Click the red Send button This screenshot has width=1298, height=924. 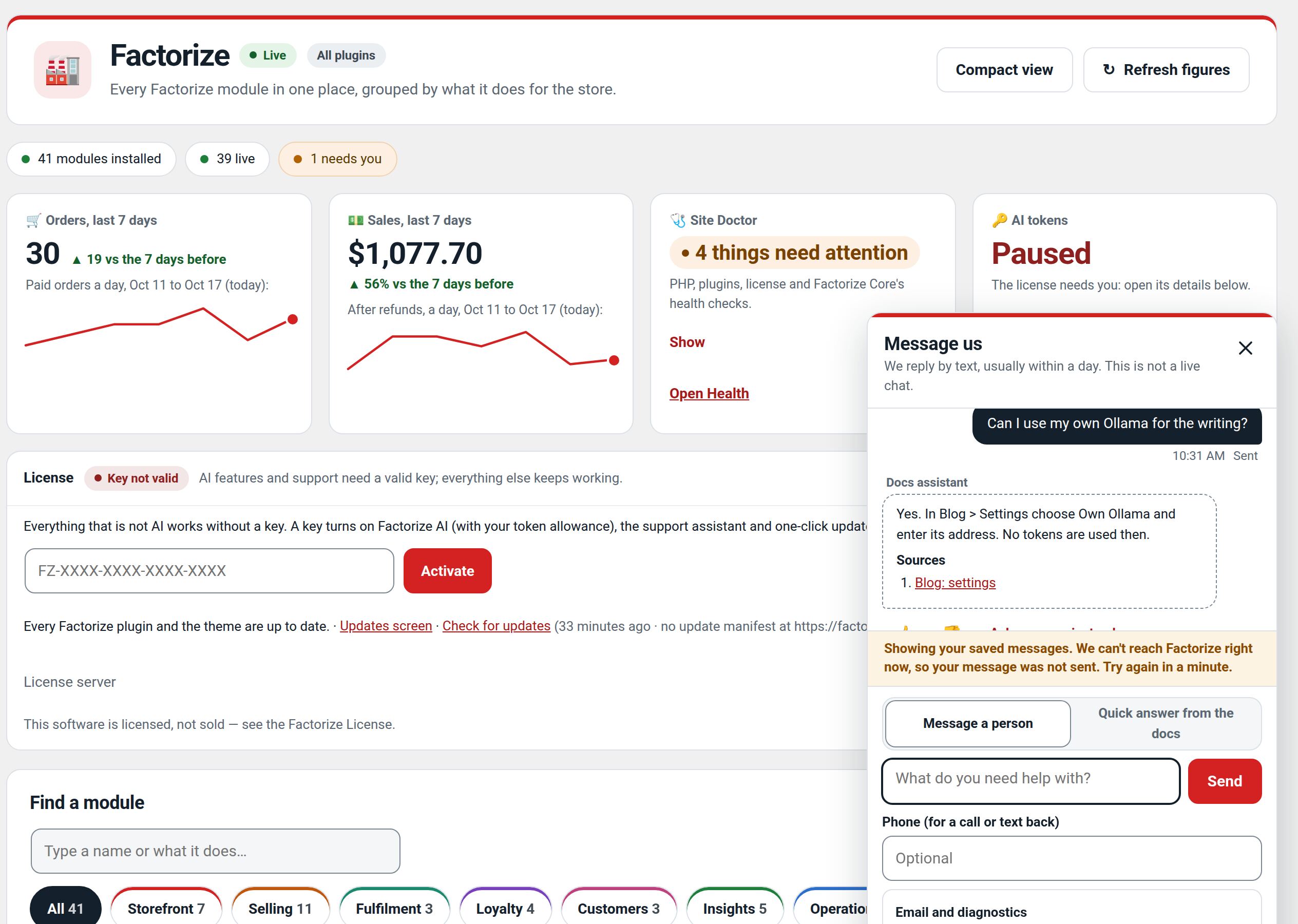tap(1225, 781)
